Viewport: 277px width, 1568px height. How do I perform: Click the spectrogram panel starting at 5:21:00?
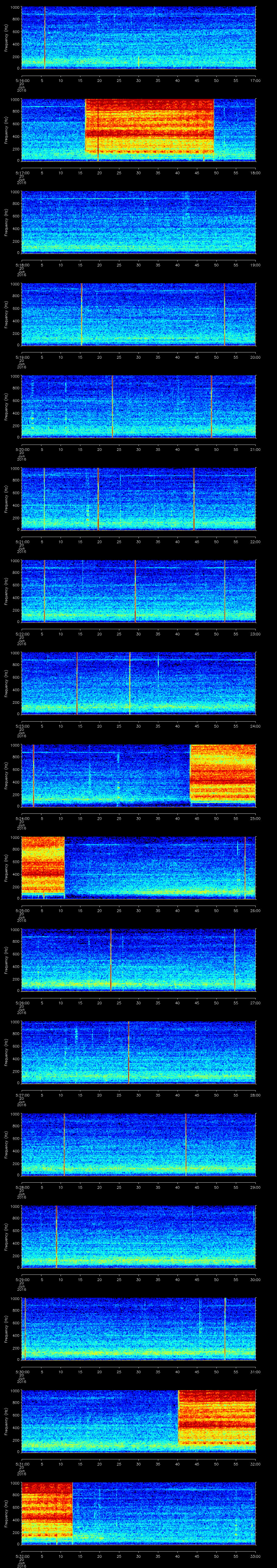pyautogui.click(x=139, y=499)
